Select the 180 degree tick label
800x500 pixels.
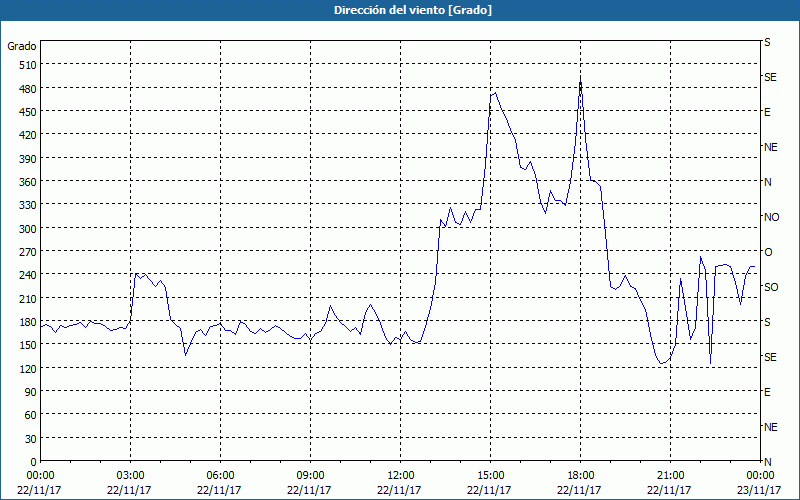pos(28,322)
